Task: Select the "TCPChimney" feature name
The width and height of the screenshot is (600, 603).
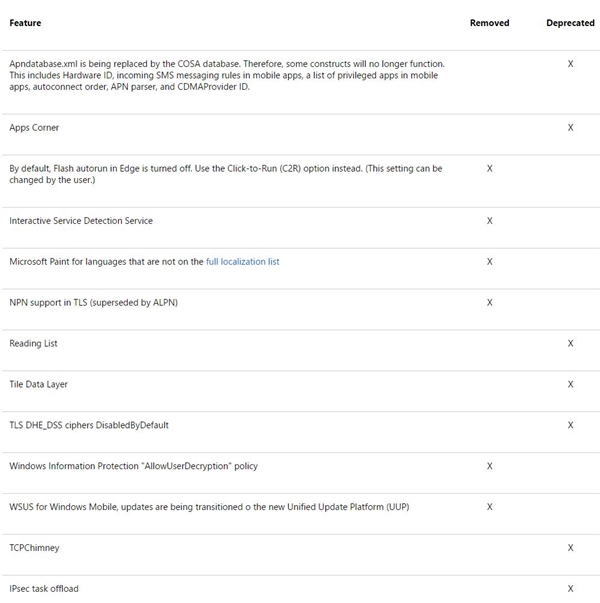Action: tap(34, 548)
